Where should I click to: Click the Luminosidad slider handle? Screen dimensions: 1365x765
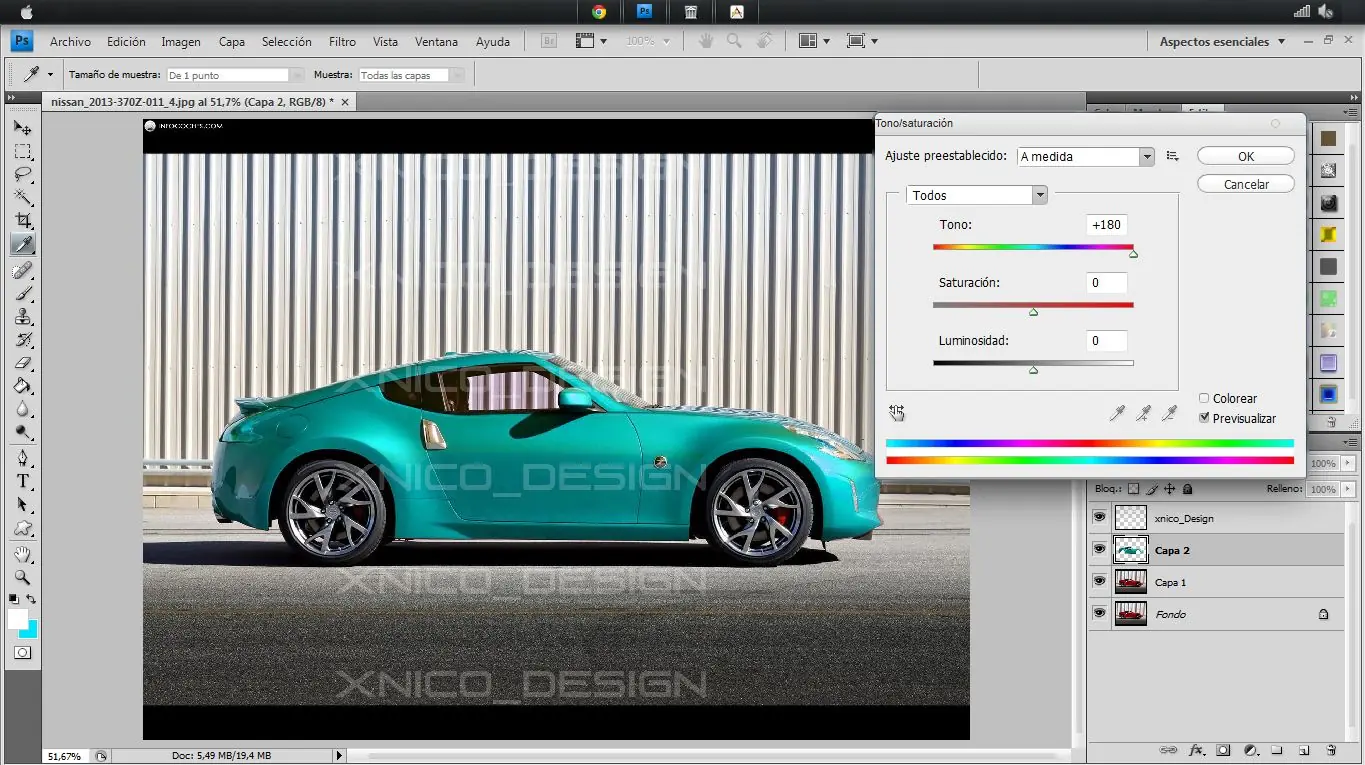(x=1033, y=370)
